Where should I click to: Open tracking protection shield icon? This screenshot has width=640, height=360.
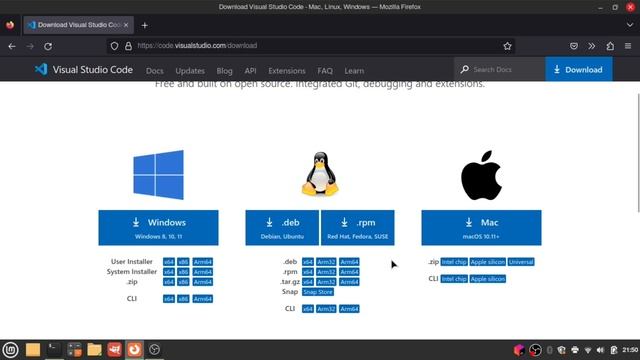pos(114,46)
